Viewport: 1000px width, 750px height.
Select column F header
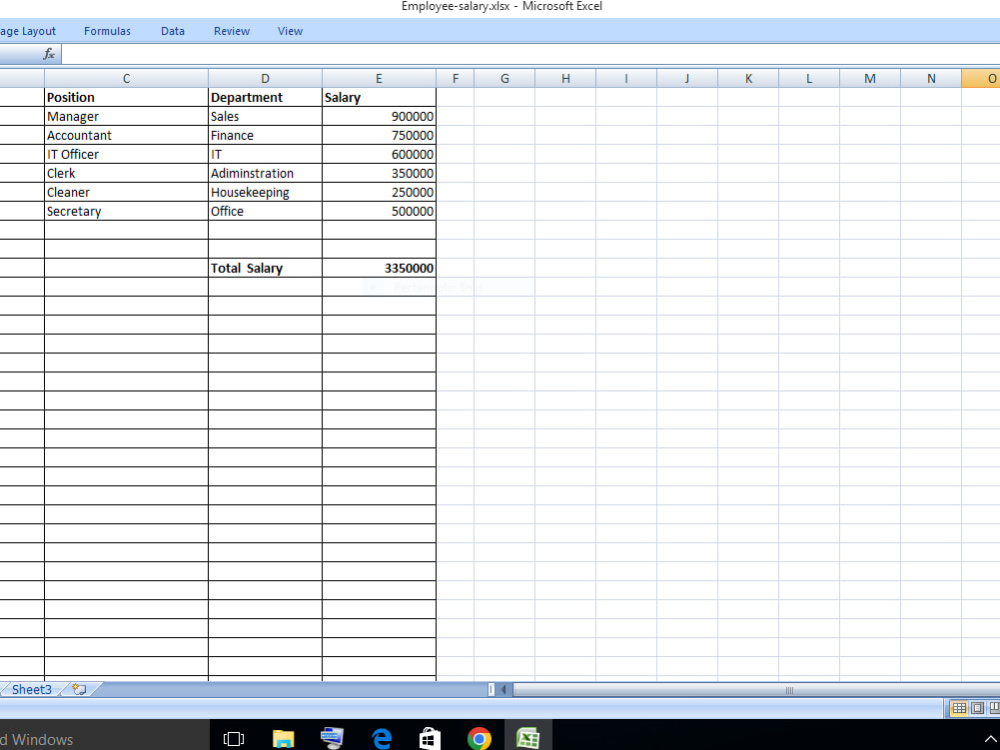(x=455, y=78)
